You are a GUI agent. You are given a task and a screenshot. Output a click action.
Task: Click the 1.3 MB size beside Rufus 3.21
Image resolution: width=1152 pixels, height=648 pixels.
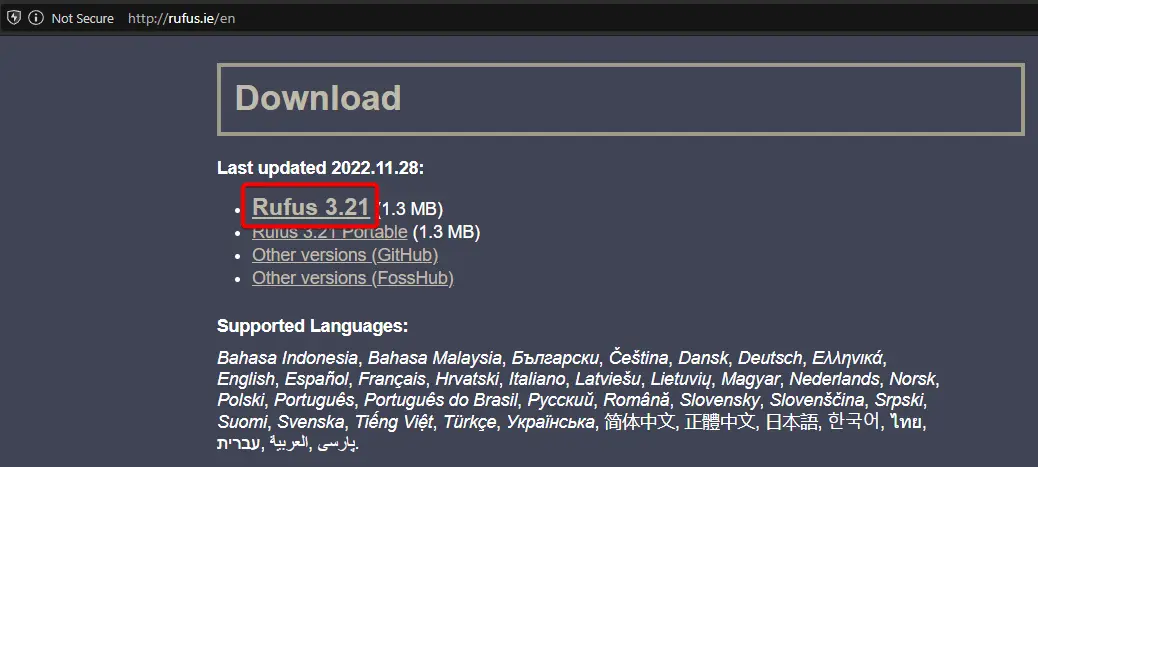(x=411, y=209)
